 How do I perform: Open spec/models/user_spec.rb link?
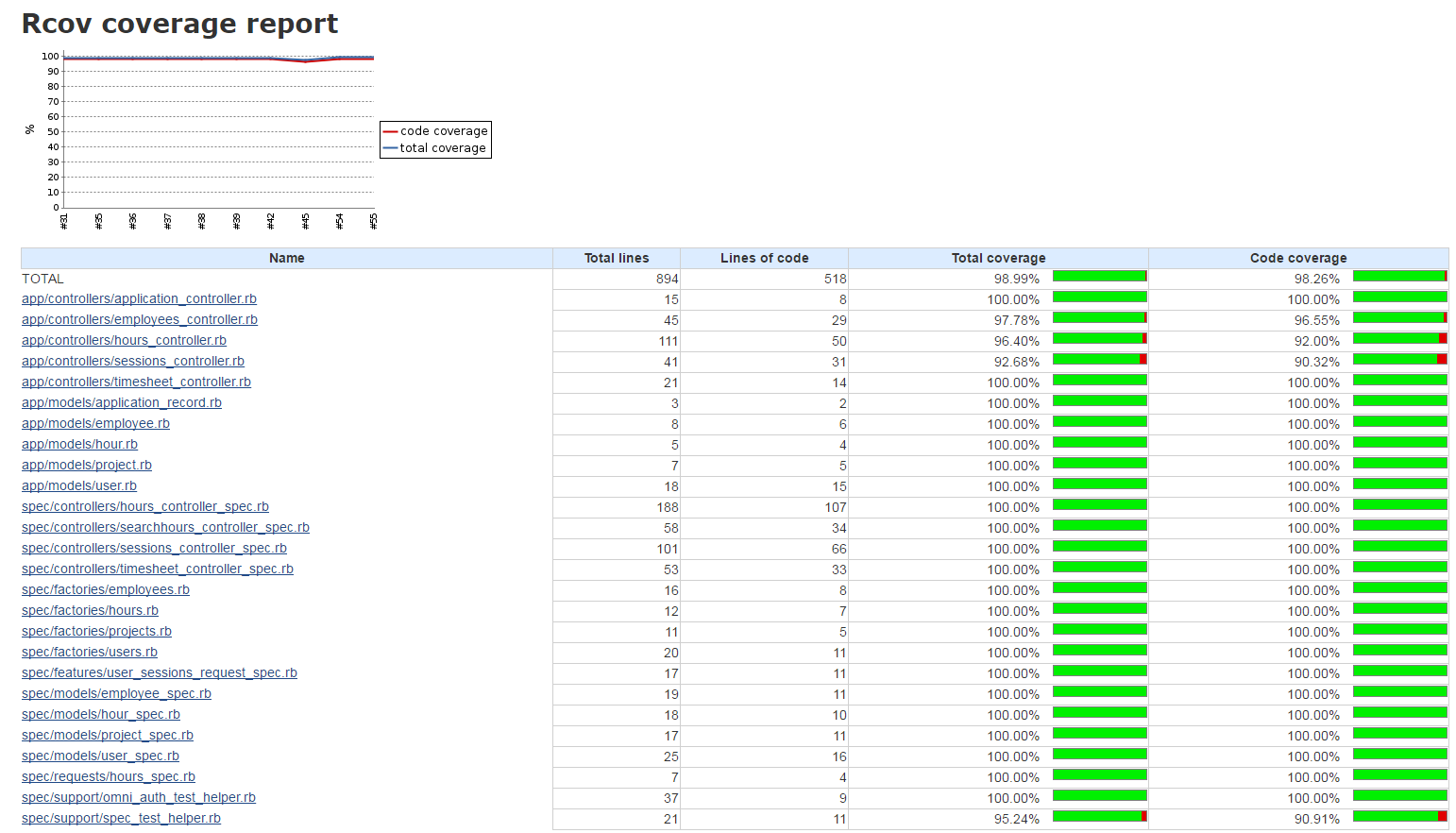pyautogui.click(x=100, y=756)
